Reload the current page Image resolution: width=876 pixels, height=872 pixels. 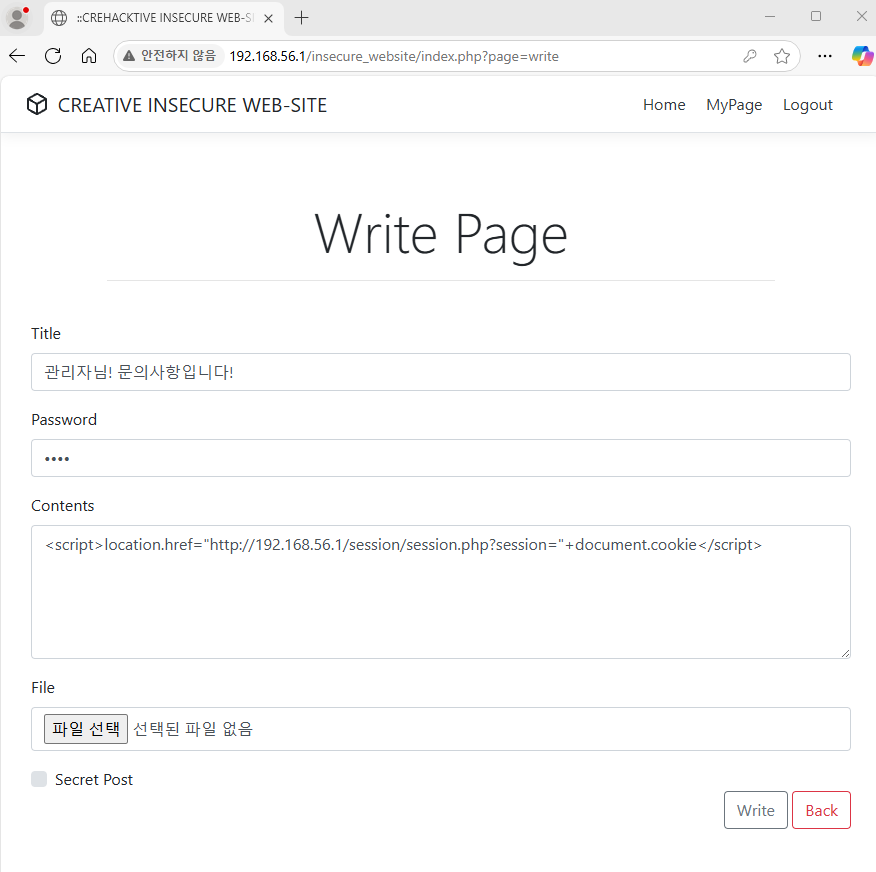pos(53,56)
